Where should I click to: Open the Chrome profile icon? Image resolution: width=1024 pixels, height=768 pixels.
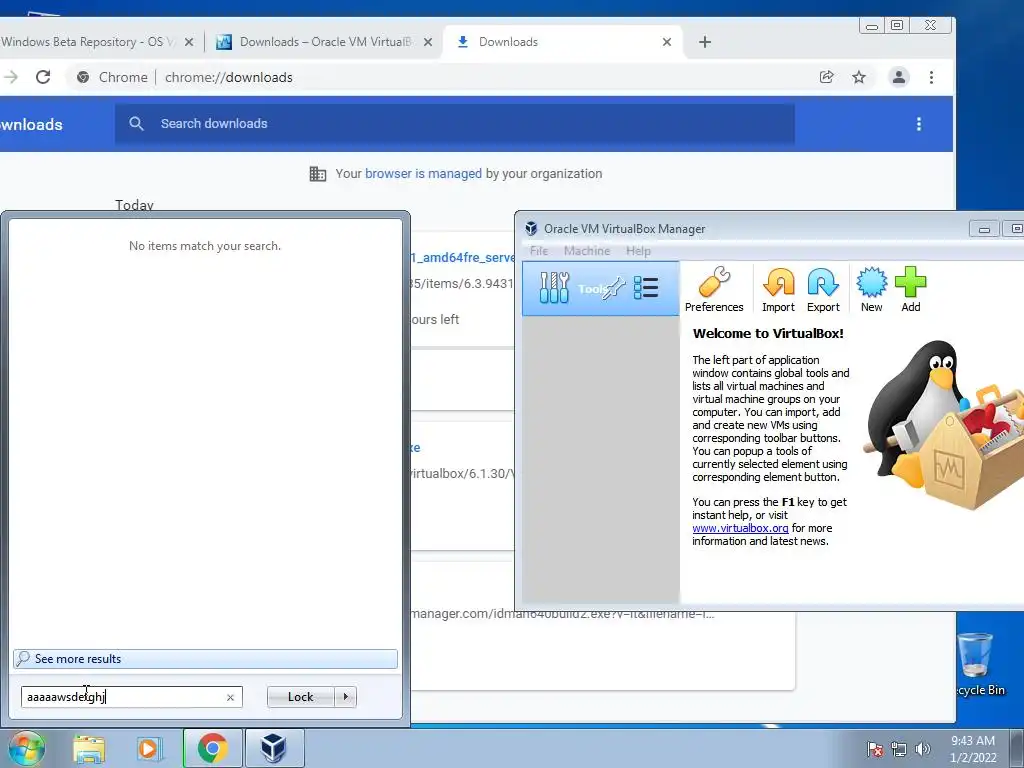coord(899,77)
